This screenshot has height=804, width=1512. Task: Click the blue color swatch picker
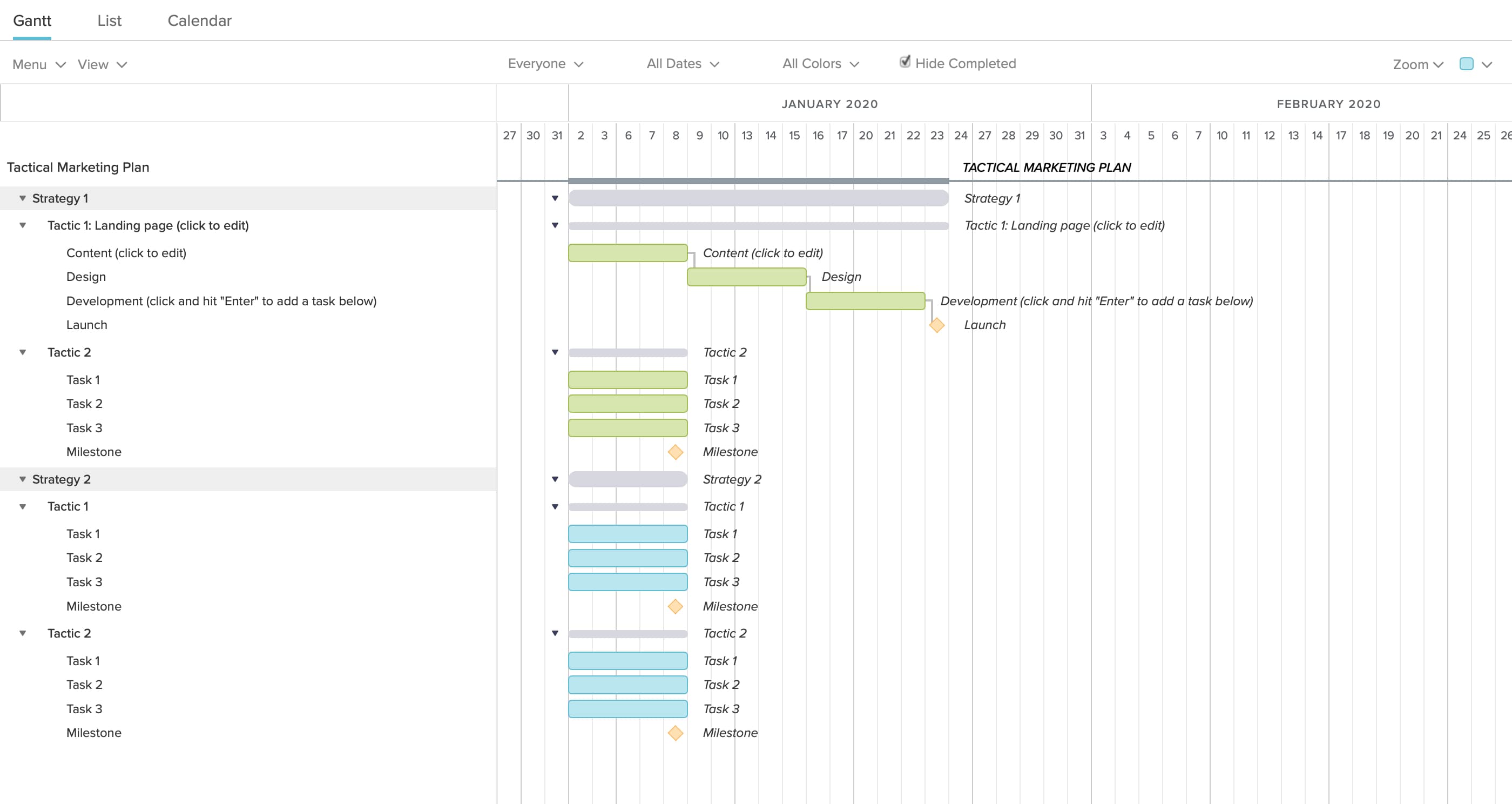[1466, 64]
